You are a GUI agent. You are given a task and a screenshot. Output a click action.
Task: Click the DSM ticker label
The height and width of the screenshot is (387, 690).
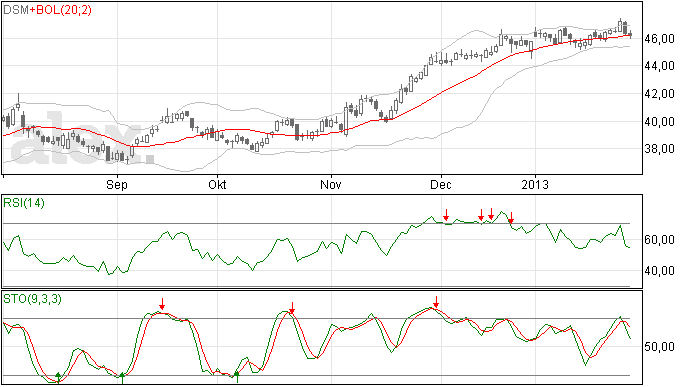pos(16,10)
